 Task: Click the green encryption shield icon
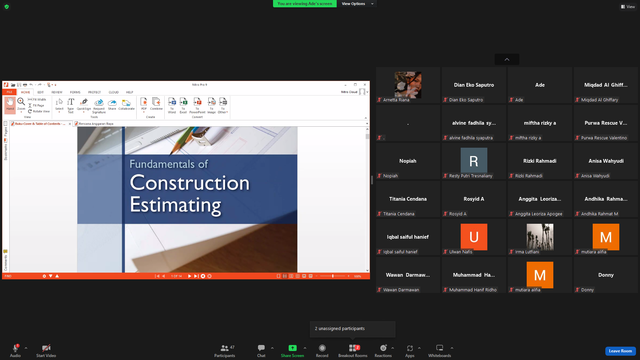[x=7, y=7]
